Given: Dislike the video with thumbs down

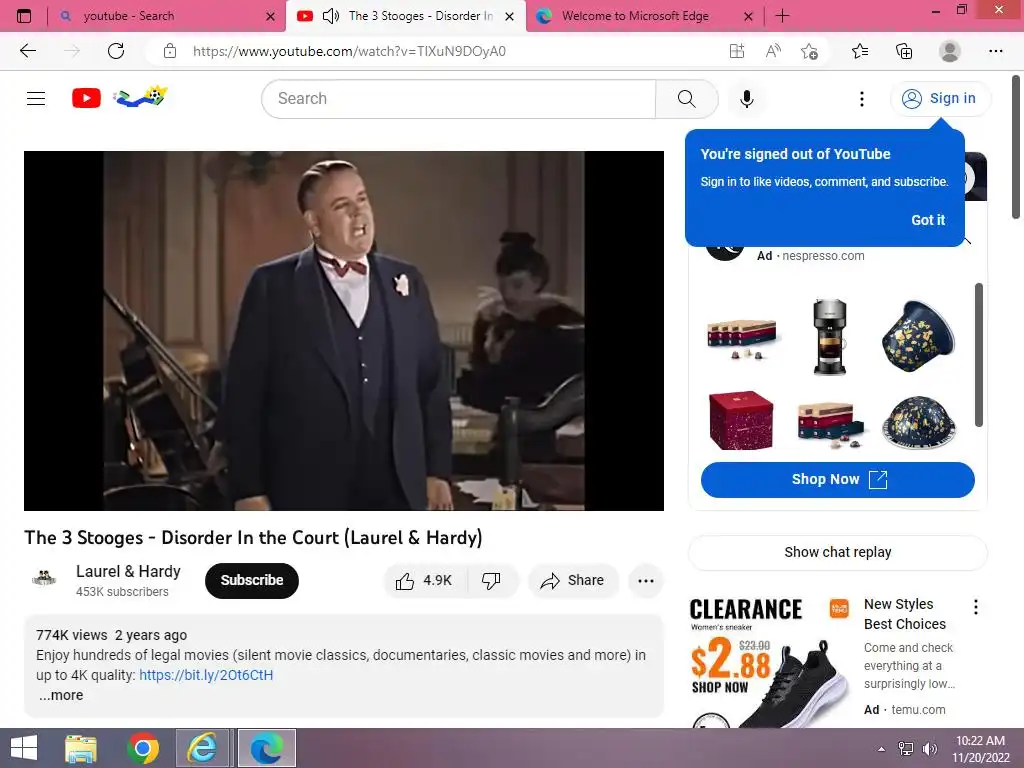Looking at the screenshot, I should point(491,581).
